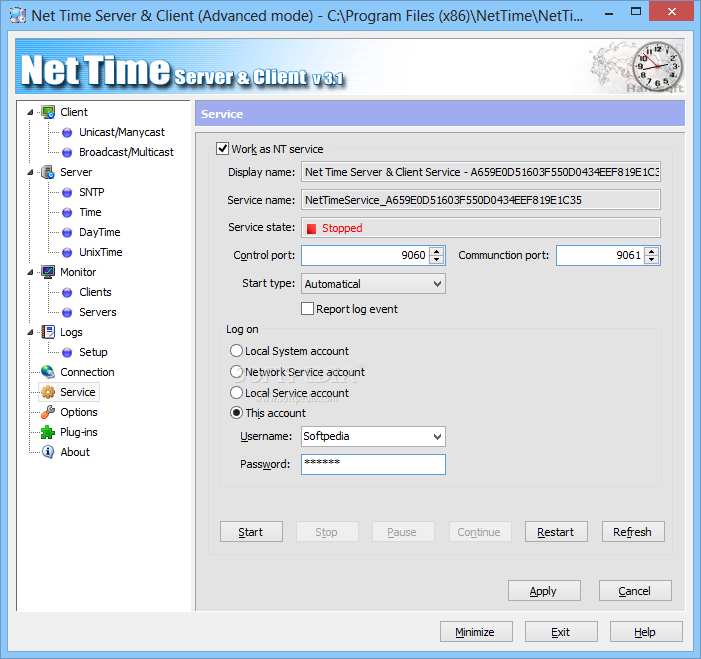Click the blue bullet beside DayTime

tap(67, 232)
